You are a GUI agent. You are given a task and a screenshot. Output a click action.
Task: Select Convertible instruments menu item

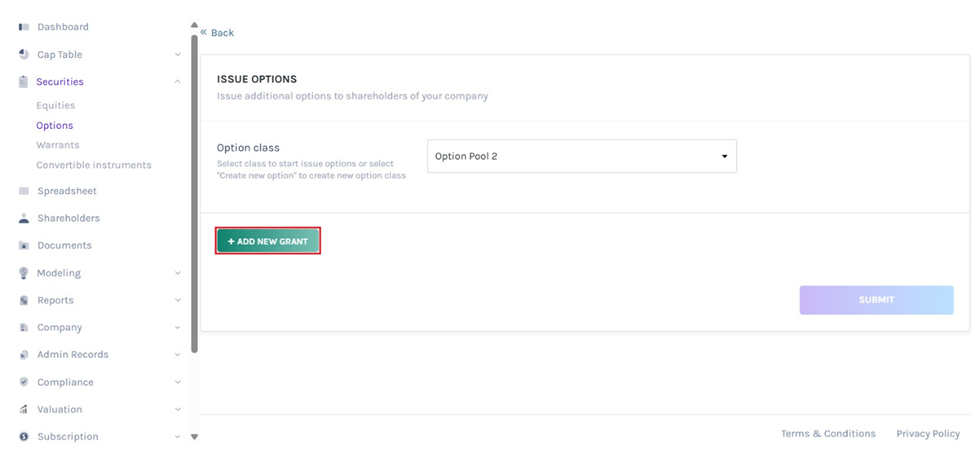pyautogui.click(x=94, y=165)
